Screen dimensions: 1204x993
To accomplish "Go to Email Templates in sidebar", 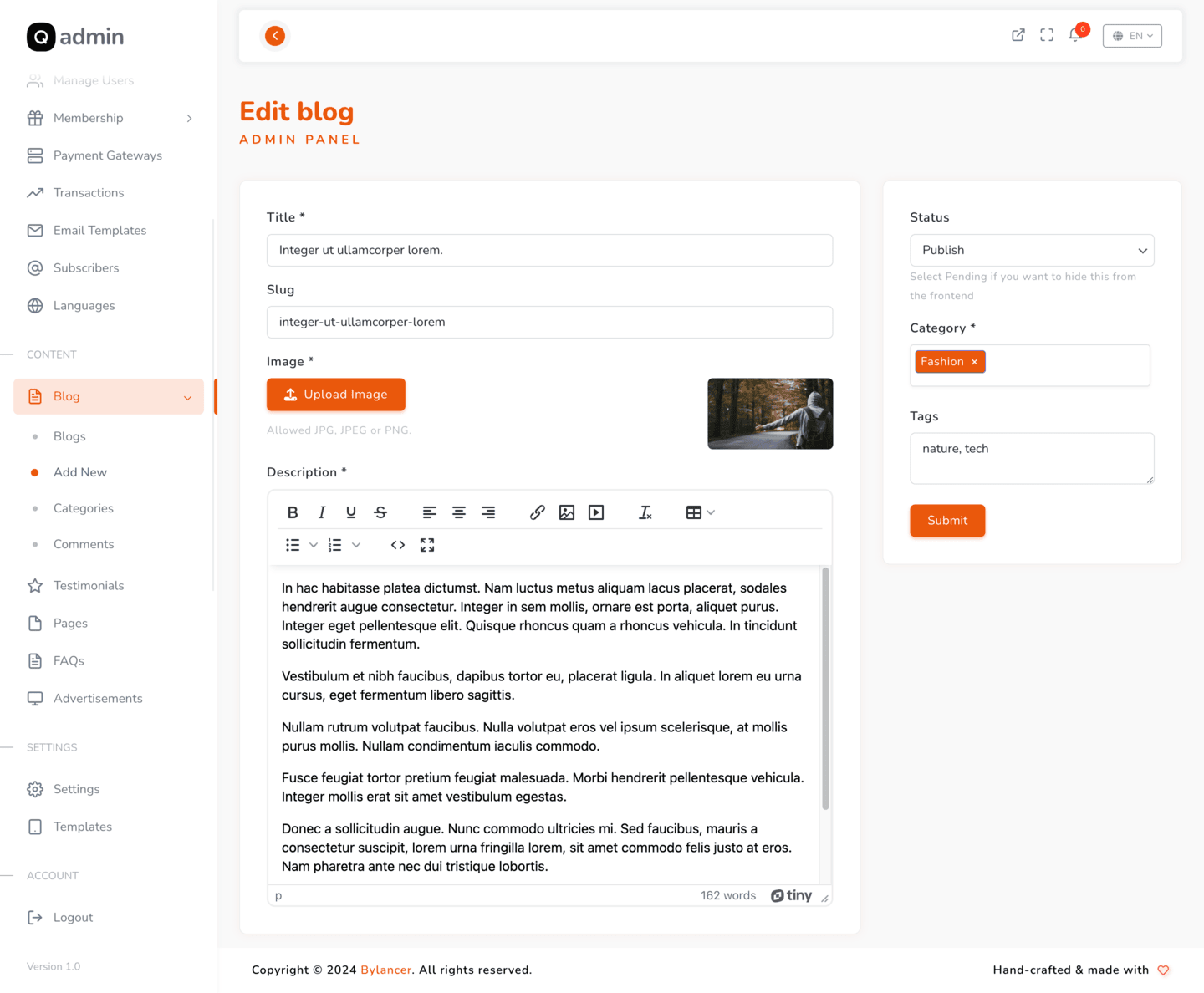I will point(99,231).
